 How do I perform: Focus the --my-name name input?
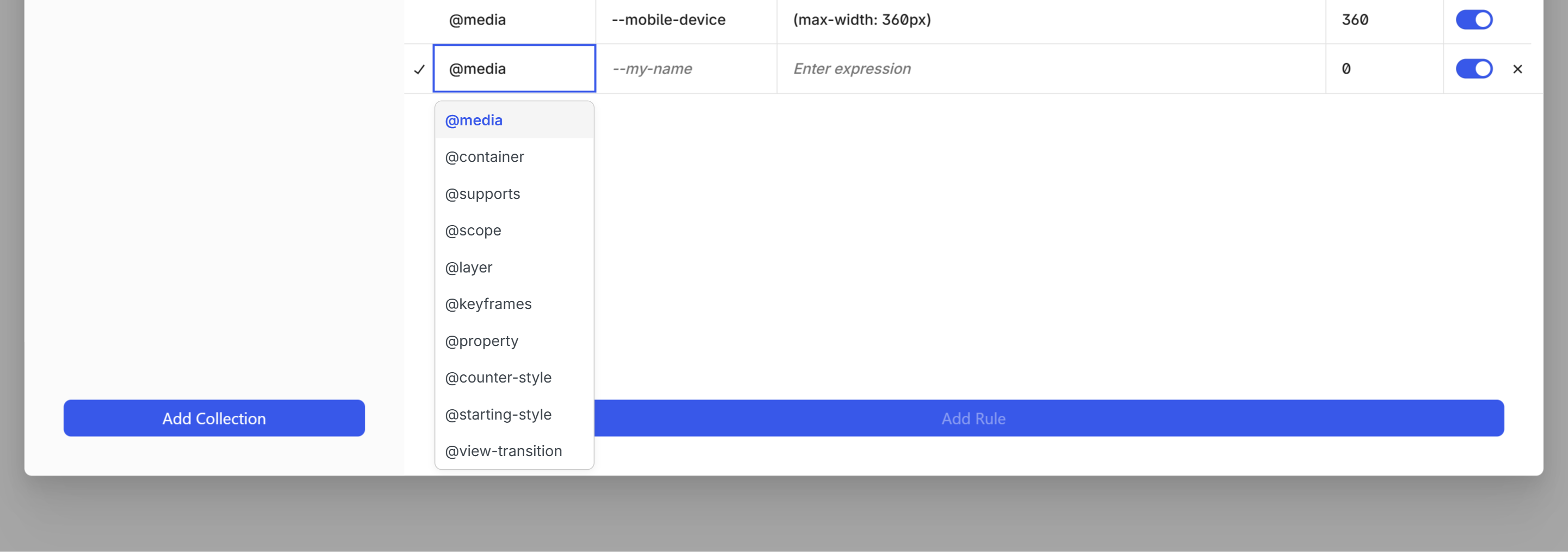[x=686, y=69]
